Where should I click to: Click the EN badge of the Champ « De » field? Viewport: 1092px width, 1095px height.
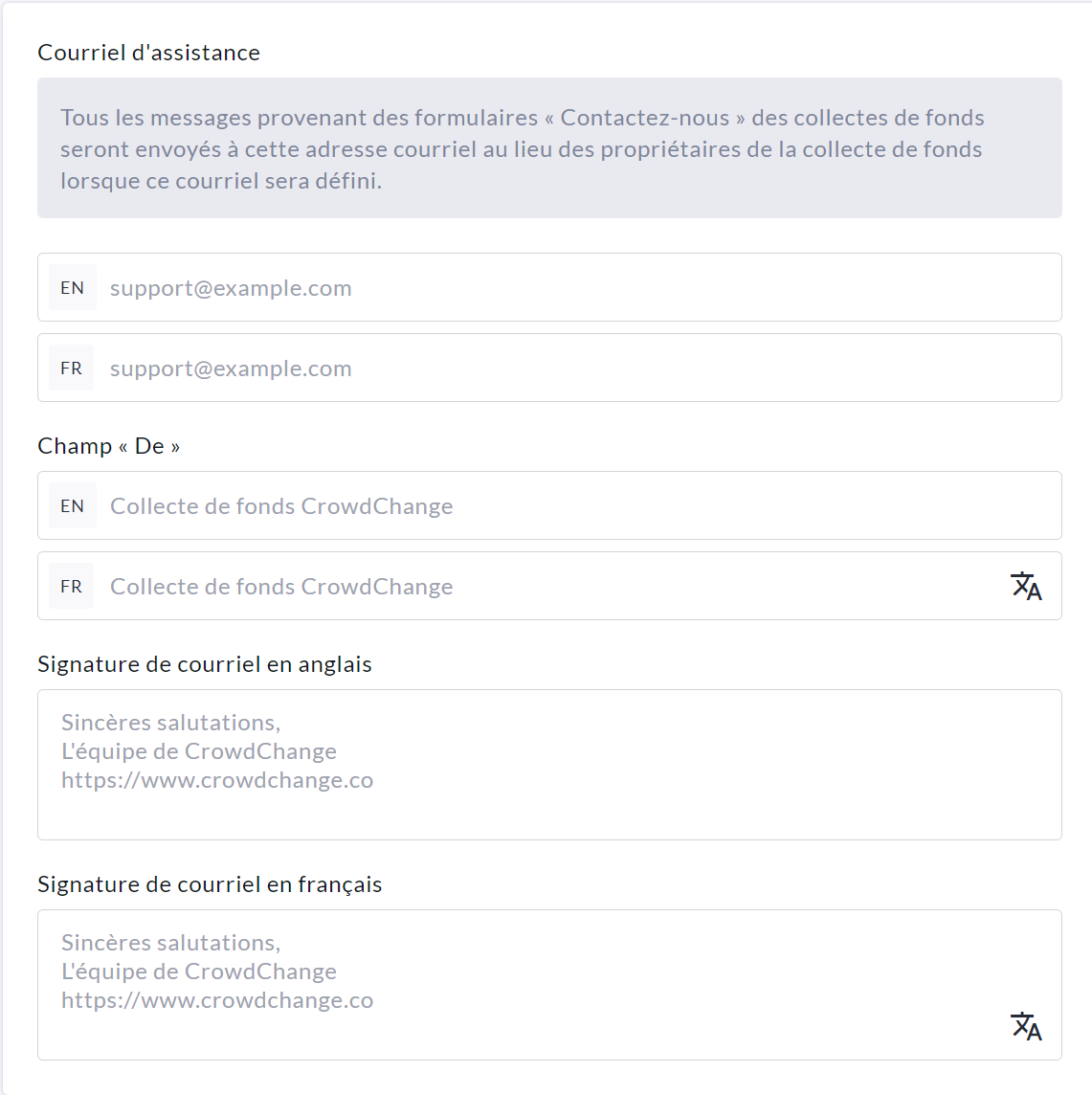[72, 506]
